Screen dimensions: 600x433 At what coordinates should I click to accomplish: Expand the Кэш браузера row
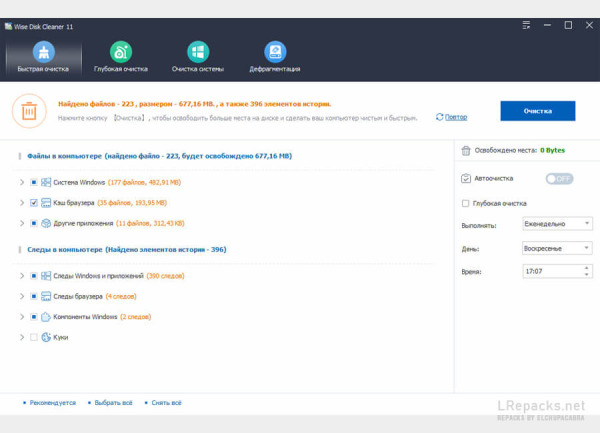click(x=22, y=203)
